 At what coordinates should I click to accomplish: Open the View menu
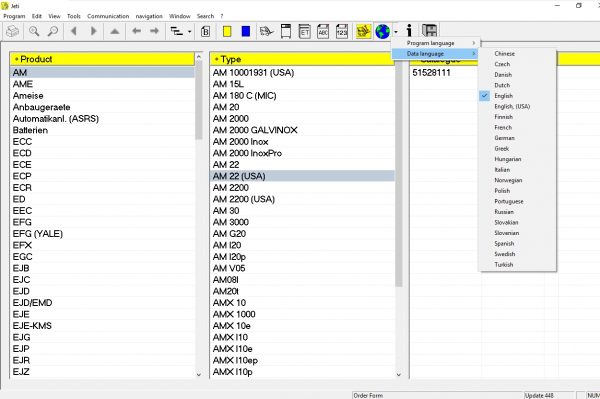coord(54,16)
